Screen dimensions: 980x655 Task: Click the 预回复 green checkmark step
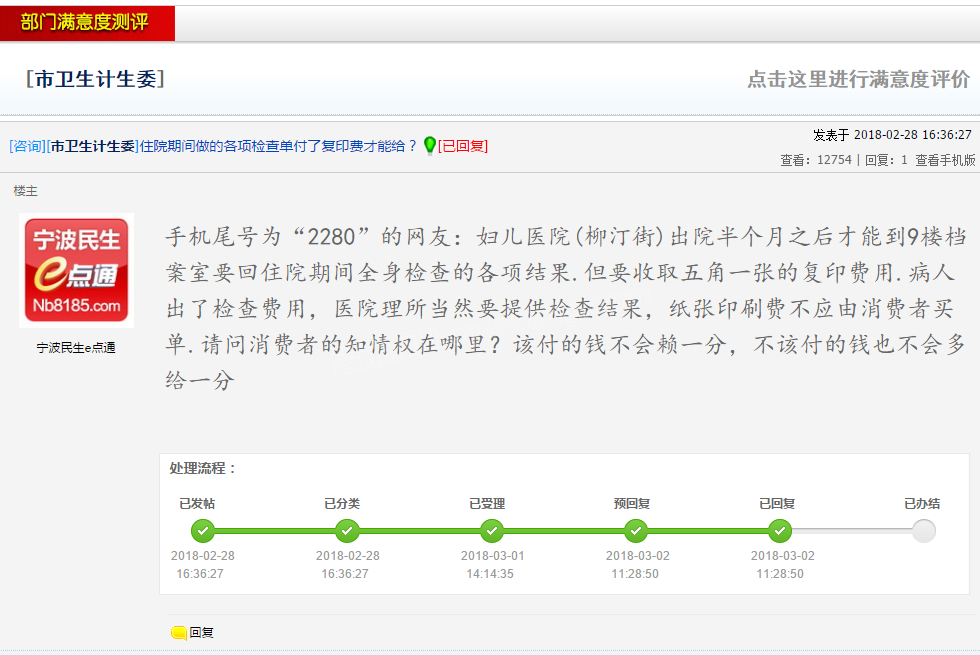point(636,531)
